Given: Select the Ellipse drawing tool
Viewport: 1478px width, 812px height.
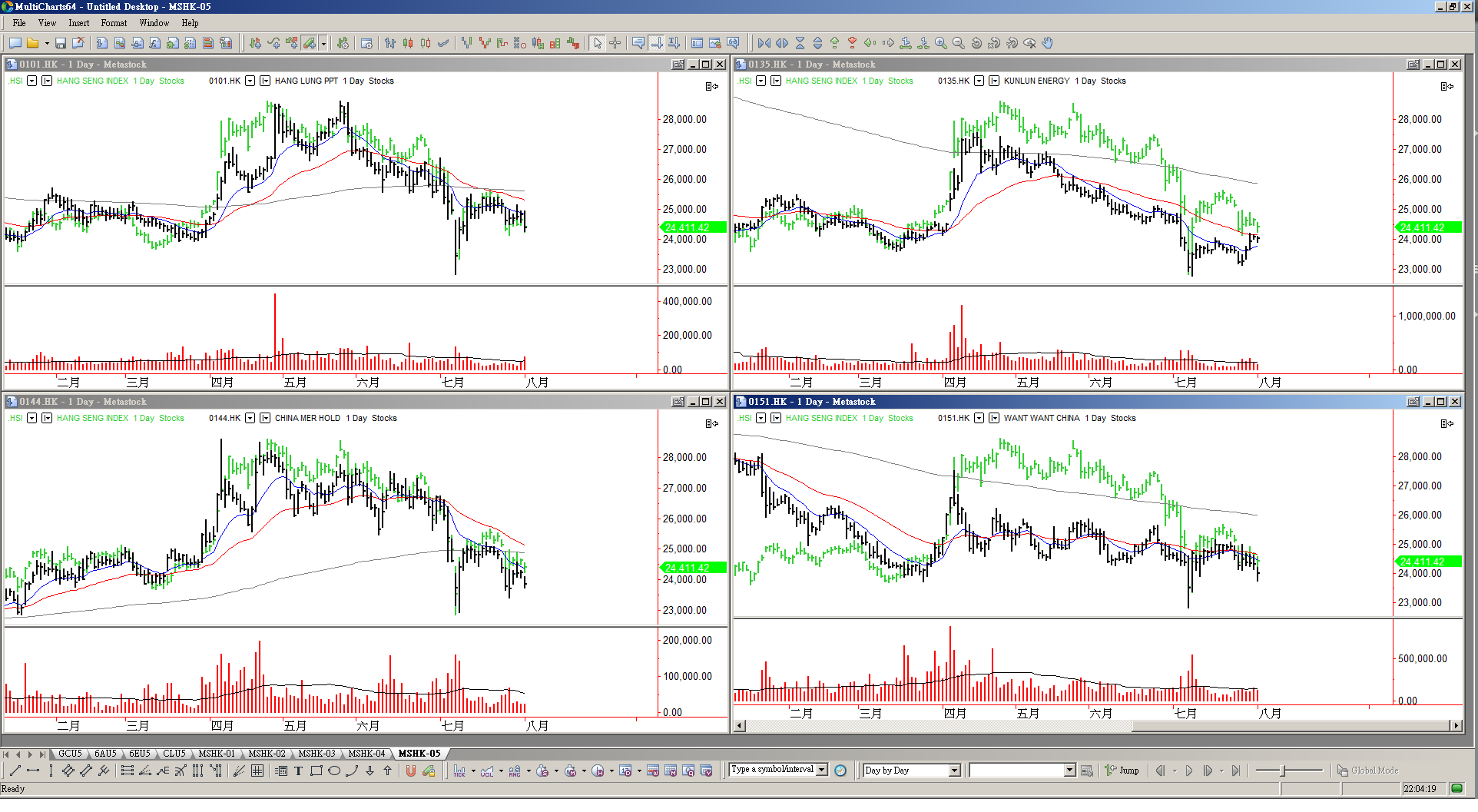Looking at the screenshot, I should click(334, 771).
